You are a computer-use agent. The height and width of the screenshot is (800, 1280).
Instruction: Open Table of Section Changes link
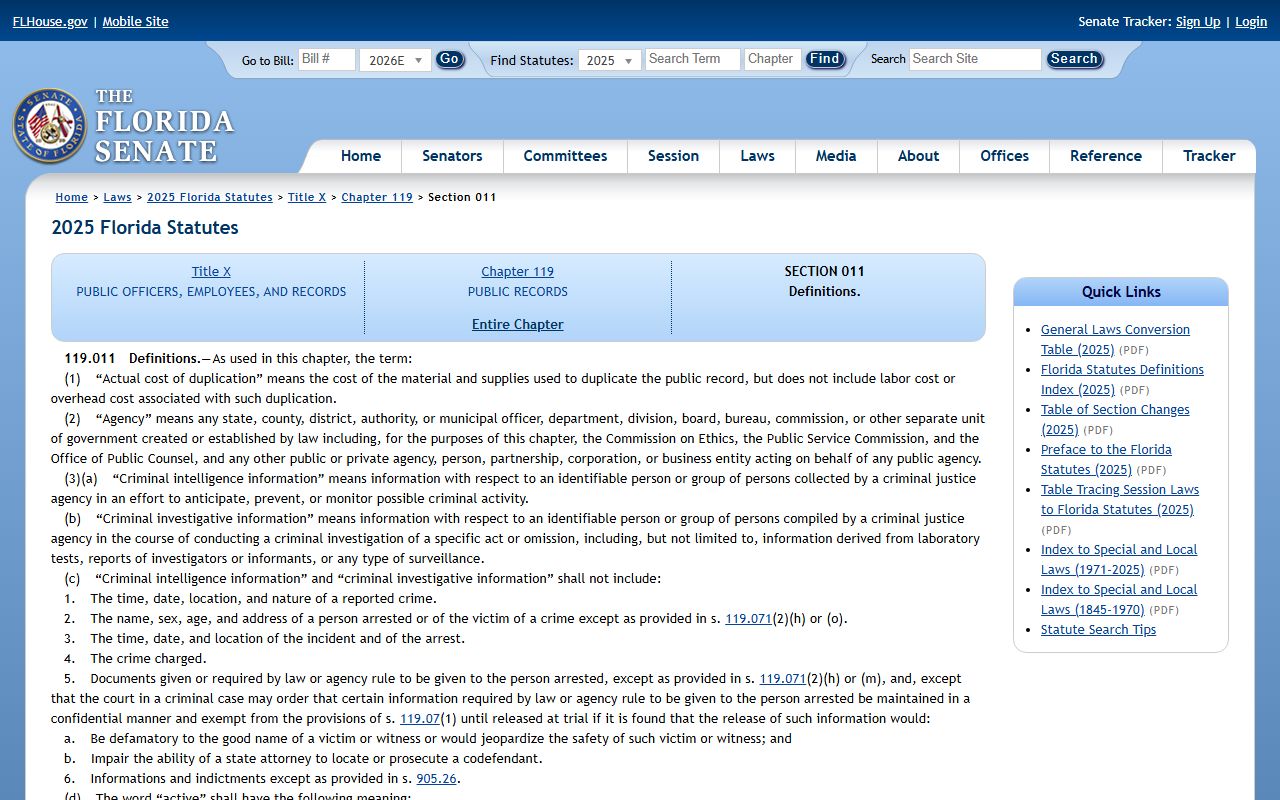(1115, 419)
